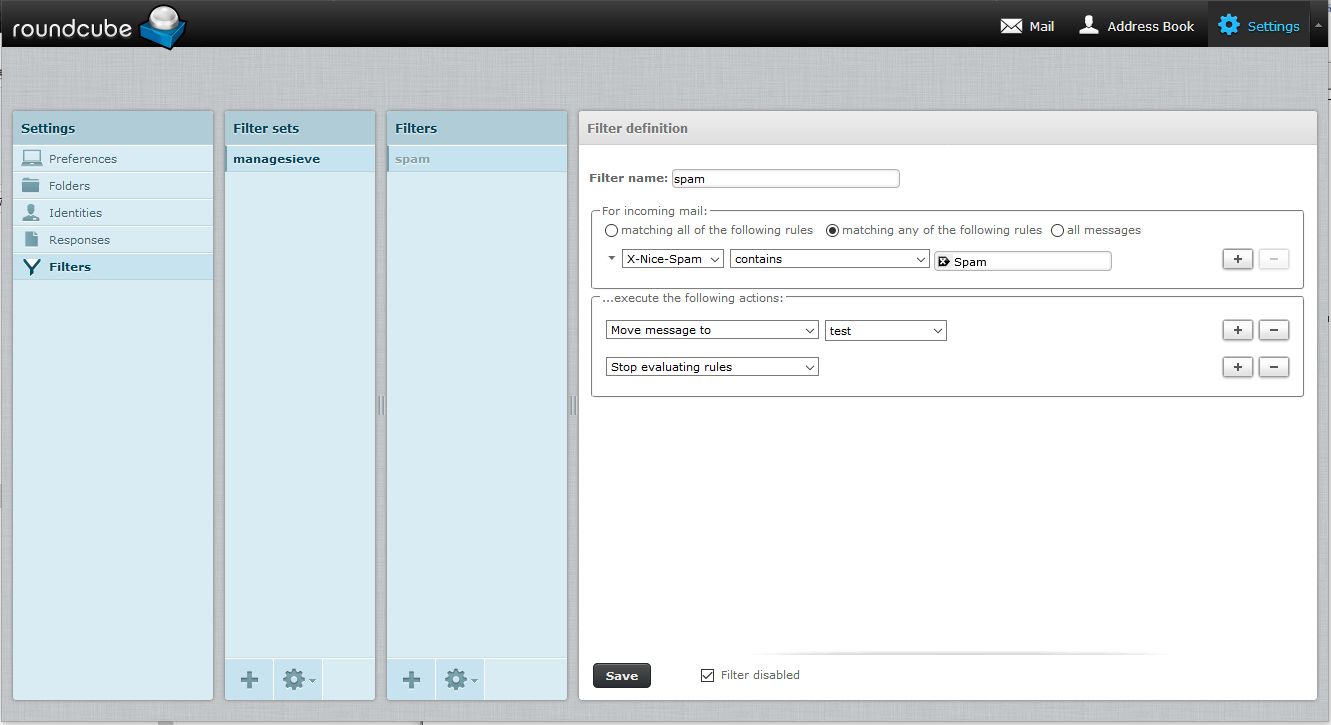This screenshot has width=1331, height=725.
Task: Add a new filter set with plus icon
Action: point(250,680)
